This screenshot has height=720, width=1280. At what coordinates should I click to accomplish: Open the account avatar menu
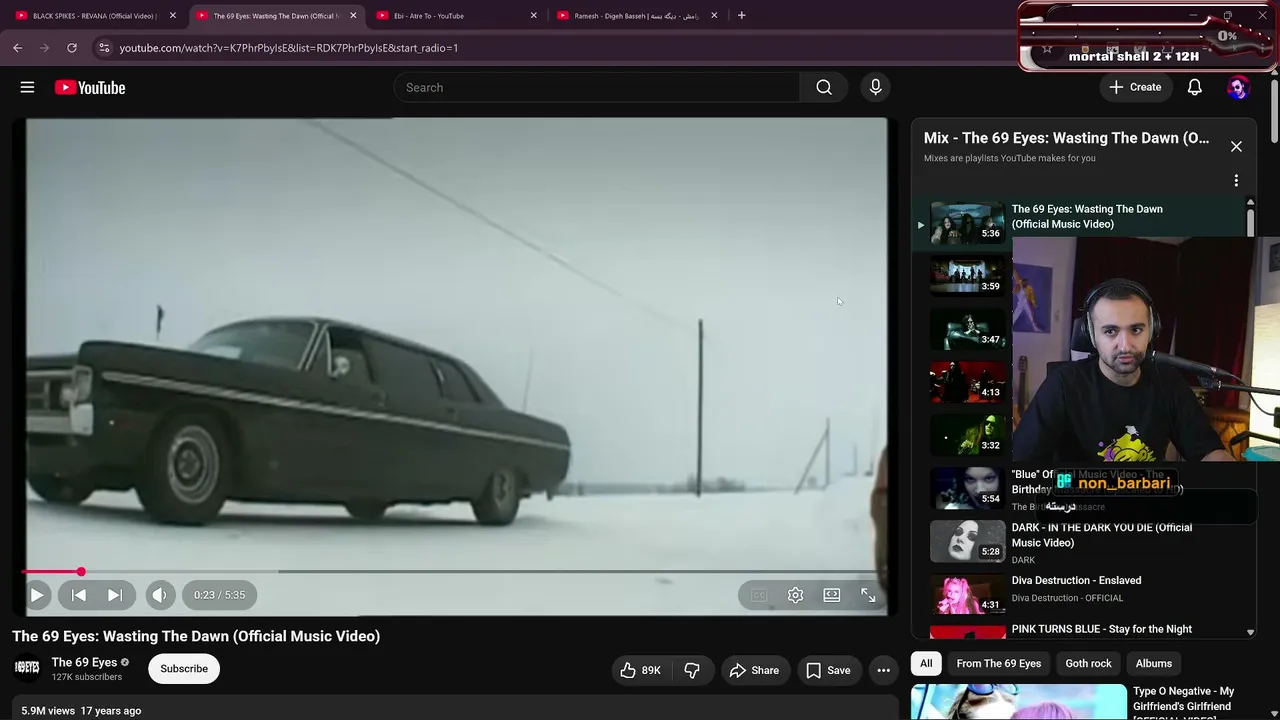[x=1238, y=87]
